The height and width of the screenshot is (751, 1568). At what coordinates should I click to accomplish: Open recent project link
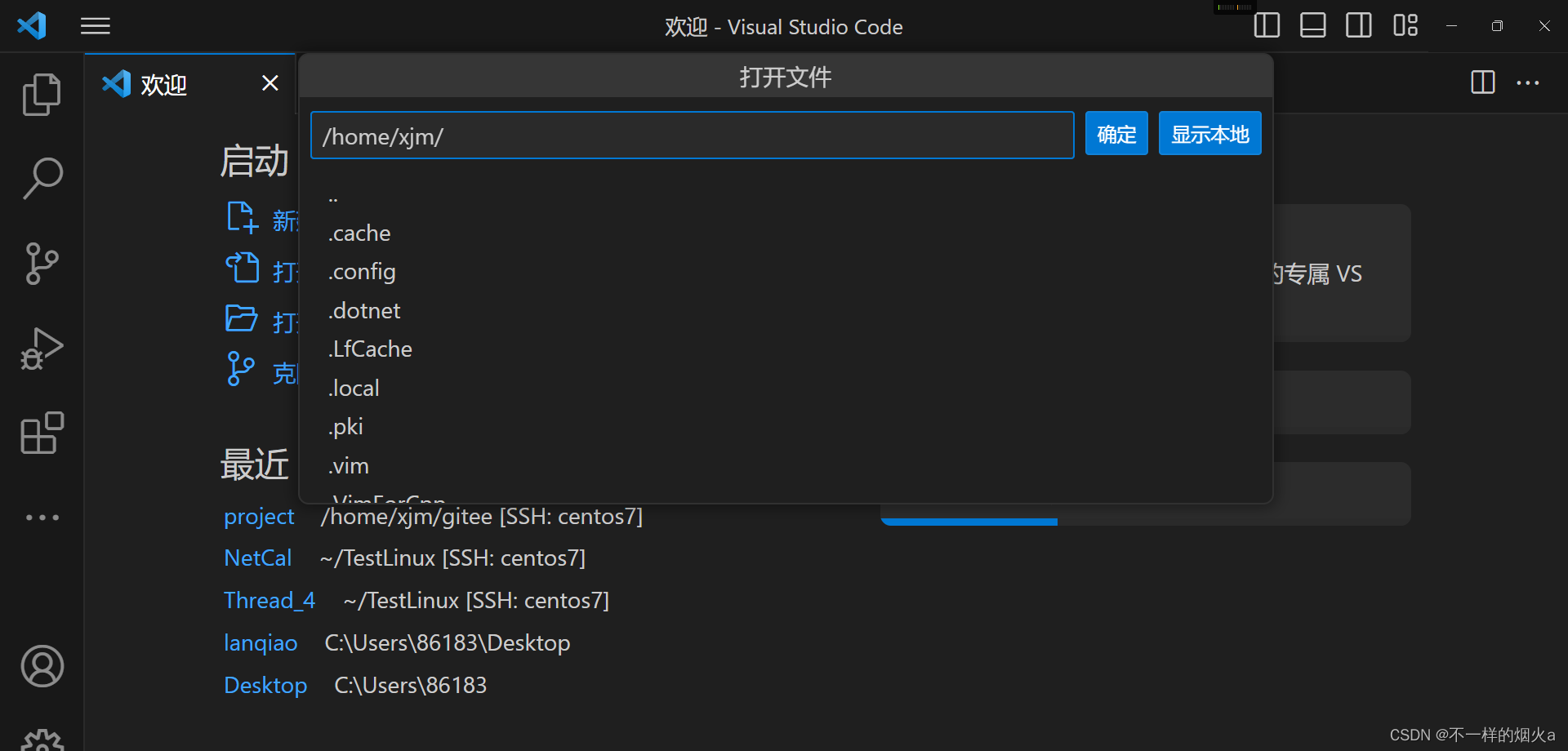pos(259,517)
